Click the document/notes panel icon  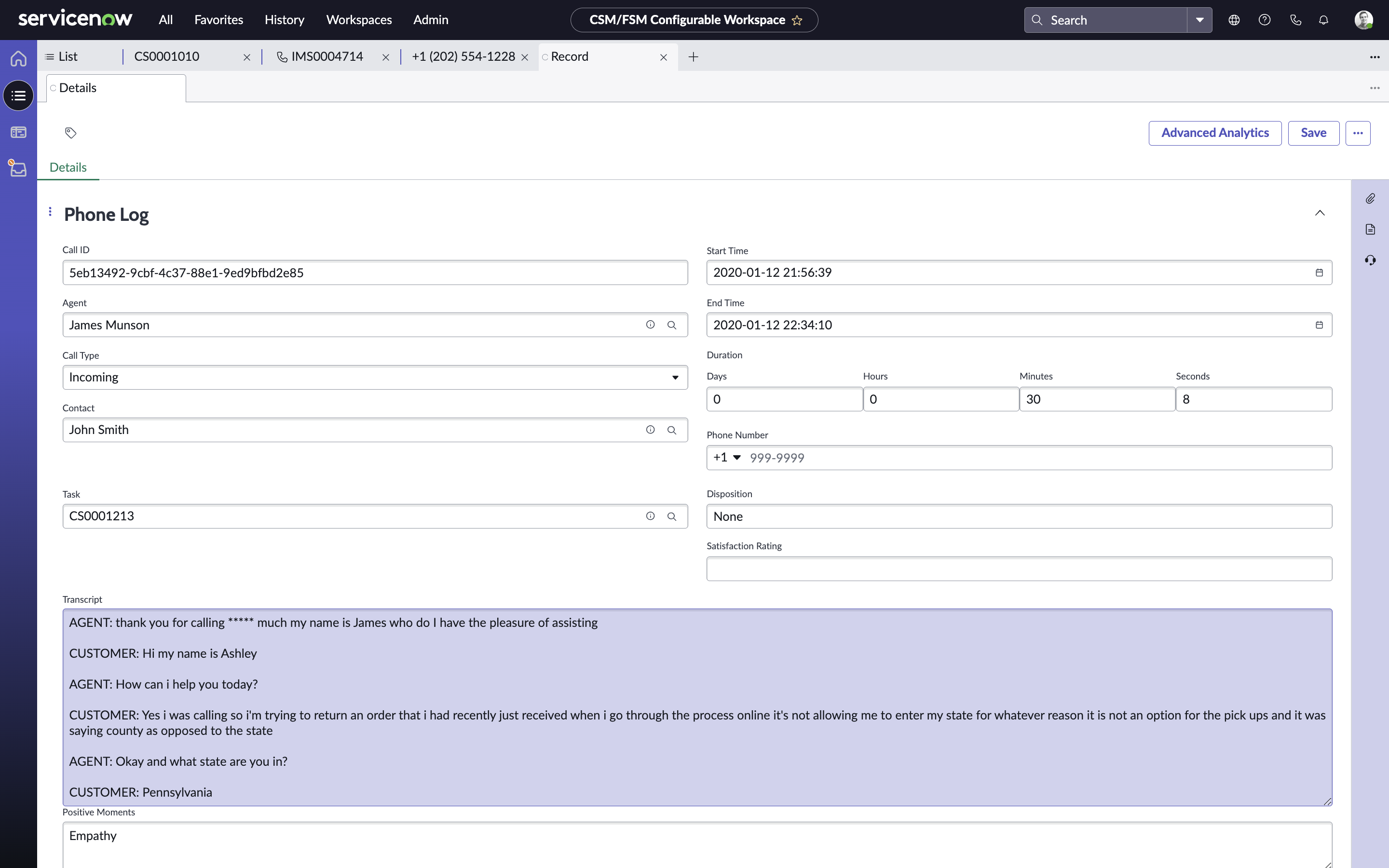[x=1372, y=229]
